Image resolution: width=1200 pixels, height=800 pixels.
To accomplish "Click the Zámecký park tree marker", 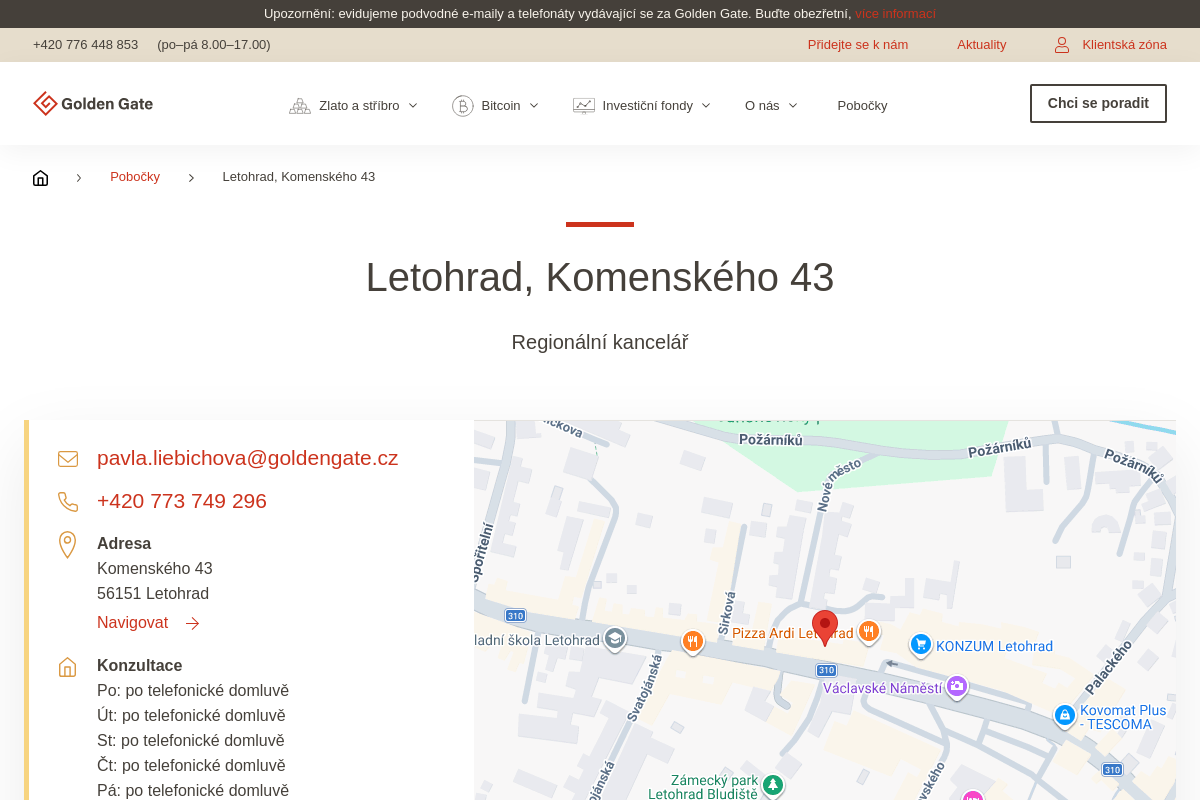I will click(772, 785).
